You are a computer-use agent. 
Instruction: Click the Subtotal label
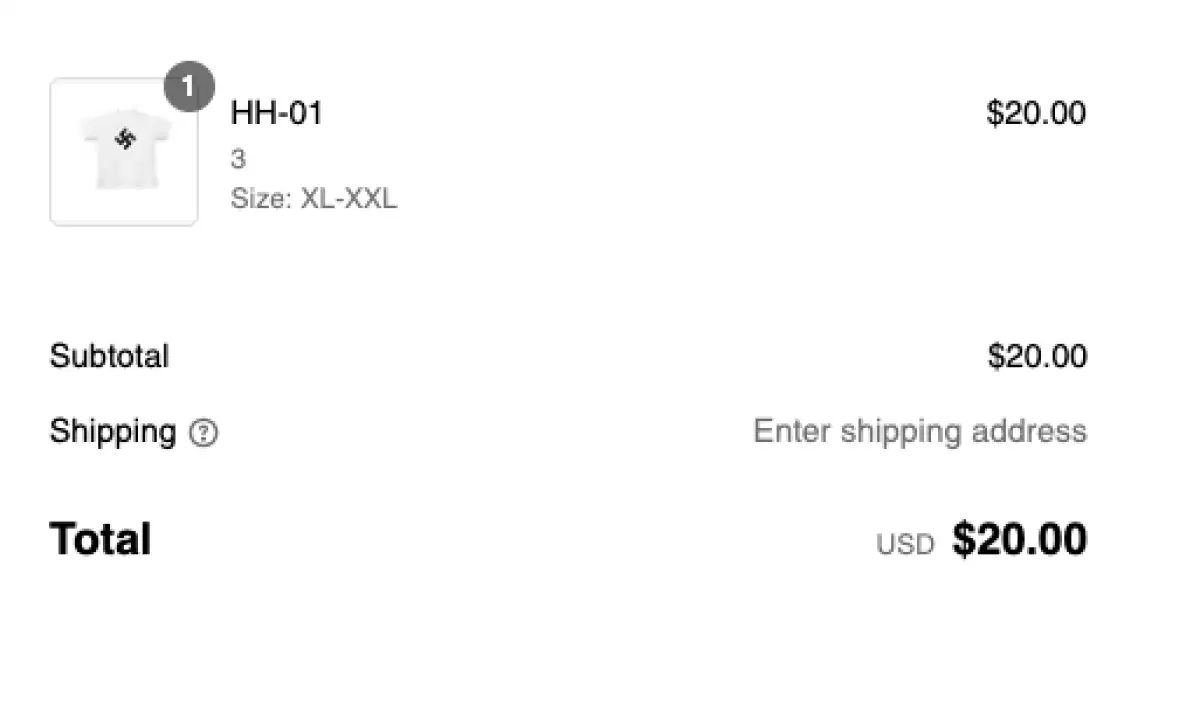click(109, 356)
